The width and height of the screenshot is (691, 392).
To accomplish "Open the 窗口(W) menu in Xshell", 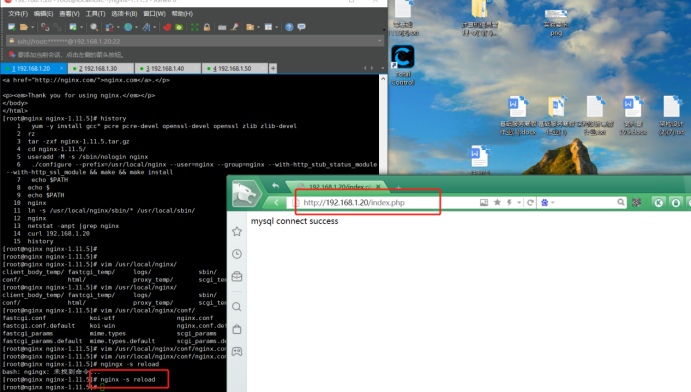I will [154, 14].
